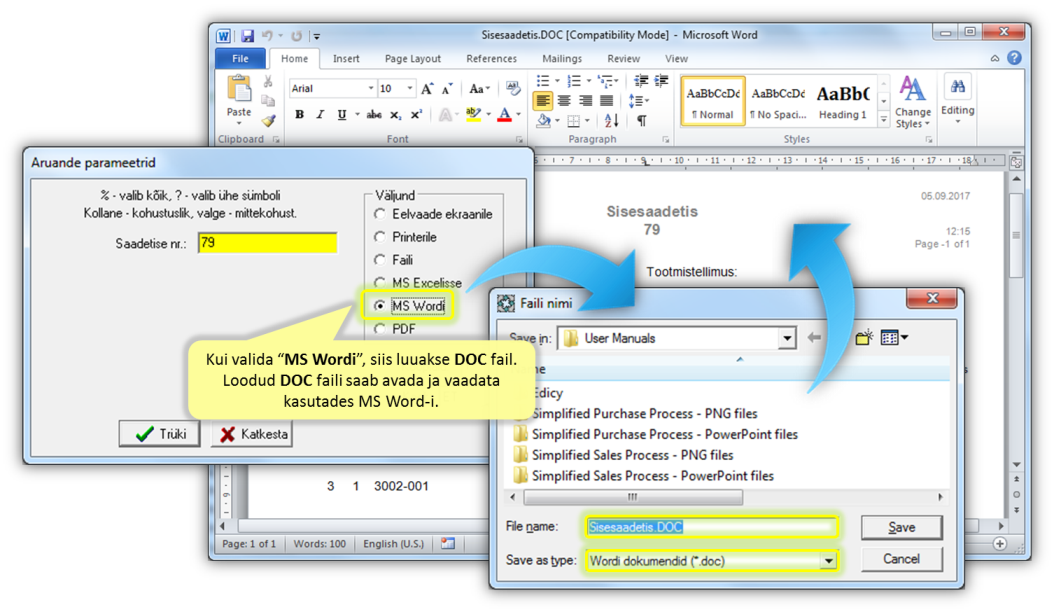Center text in Paragraph group
This screenshot has height=612, width=1054.
tap(564, 101)
